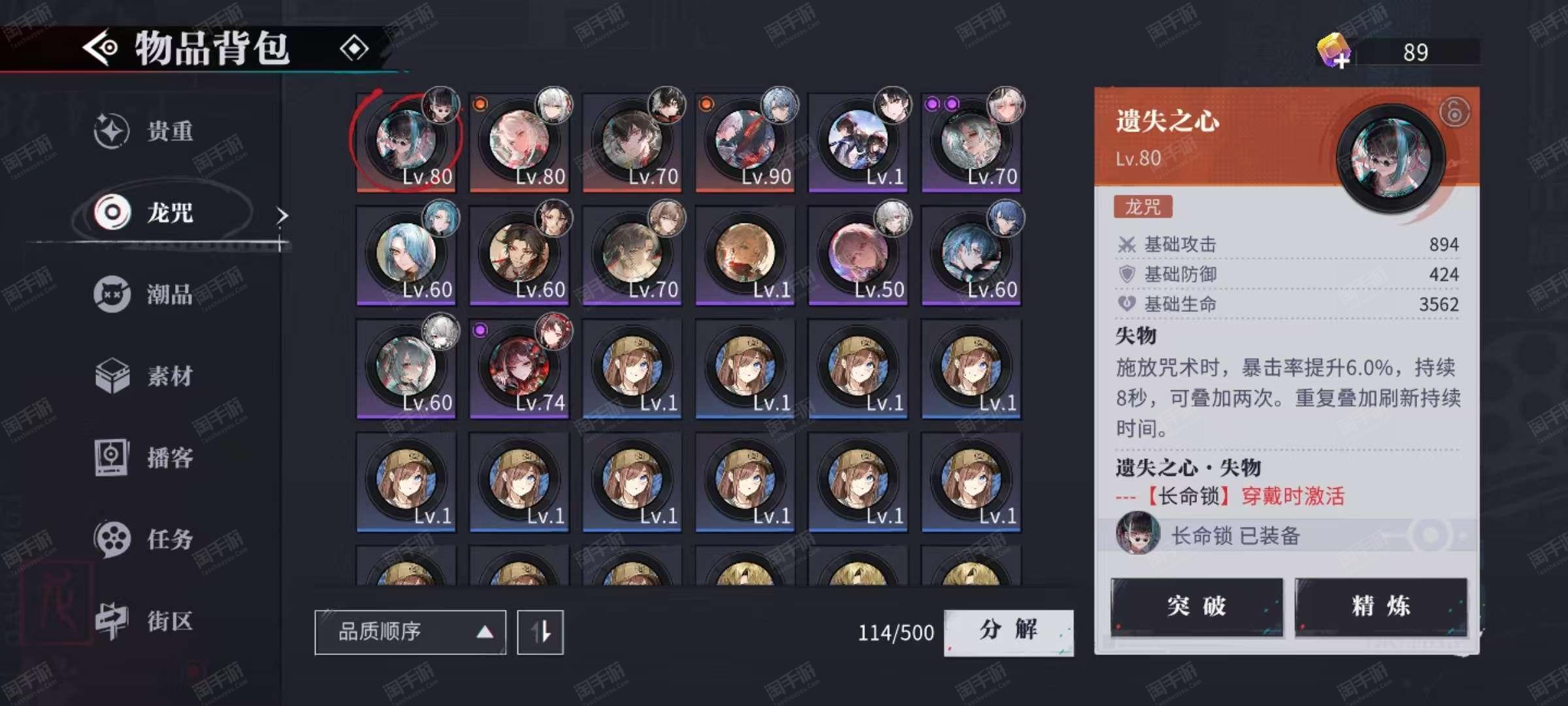This screenshot has width=1568, height=706.
Task: Click the 分解 button
Action: click(1009, 631)
